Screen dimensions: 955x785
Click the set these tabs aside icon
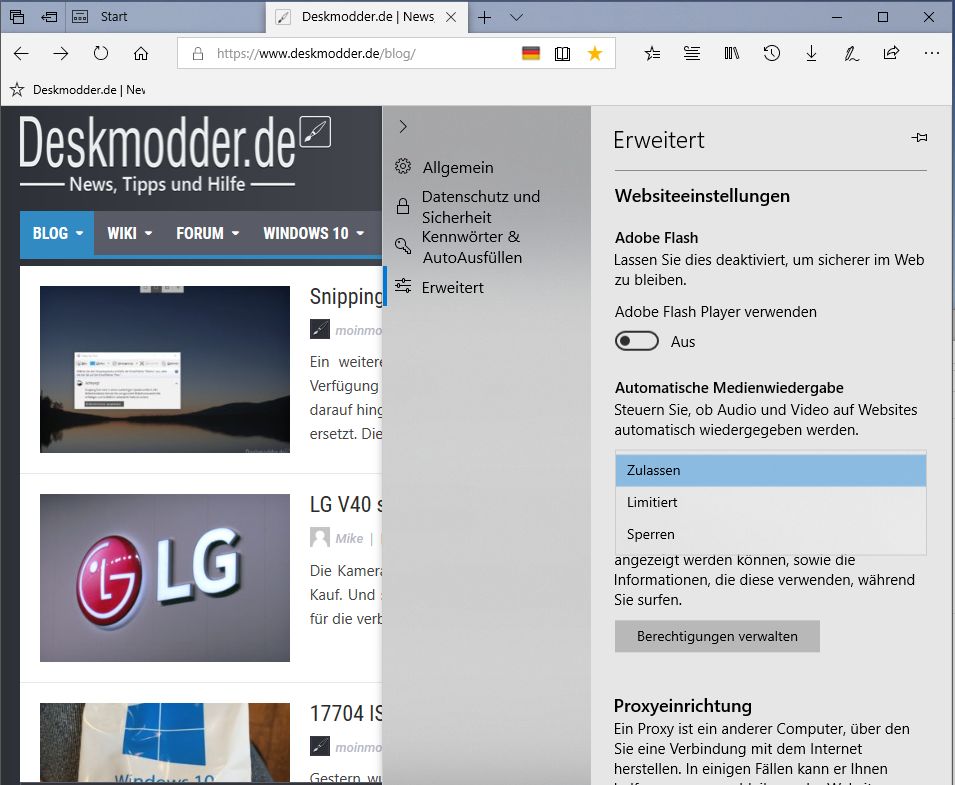(49, 17)
